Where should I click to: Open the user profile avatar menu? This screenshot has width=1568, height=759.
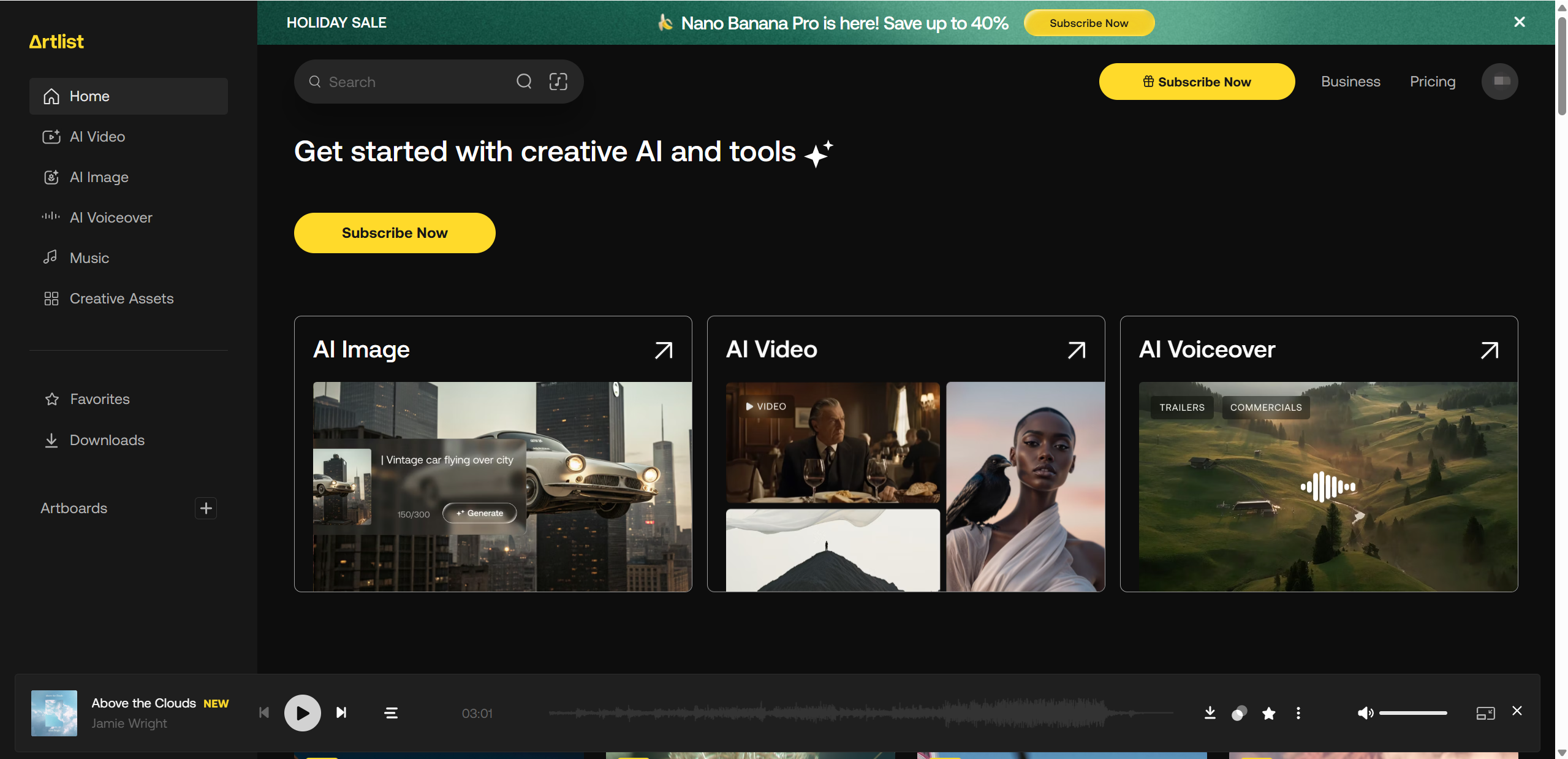(1499, 82)
